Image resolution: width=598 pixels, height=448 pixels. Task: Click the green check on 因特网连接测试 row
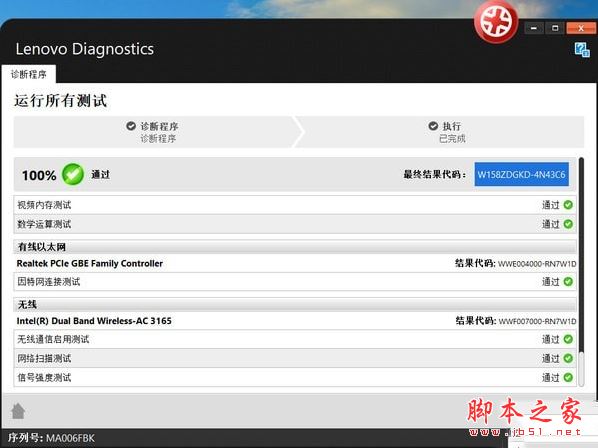(568, 281)
